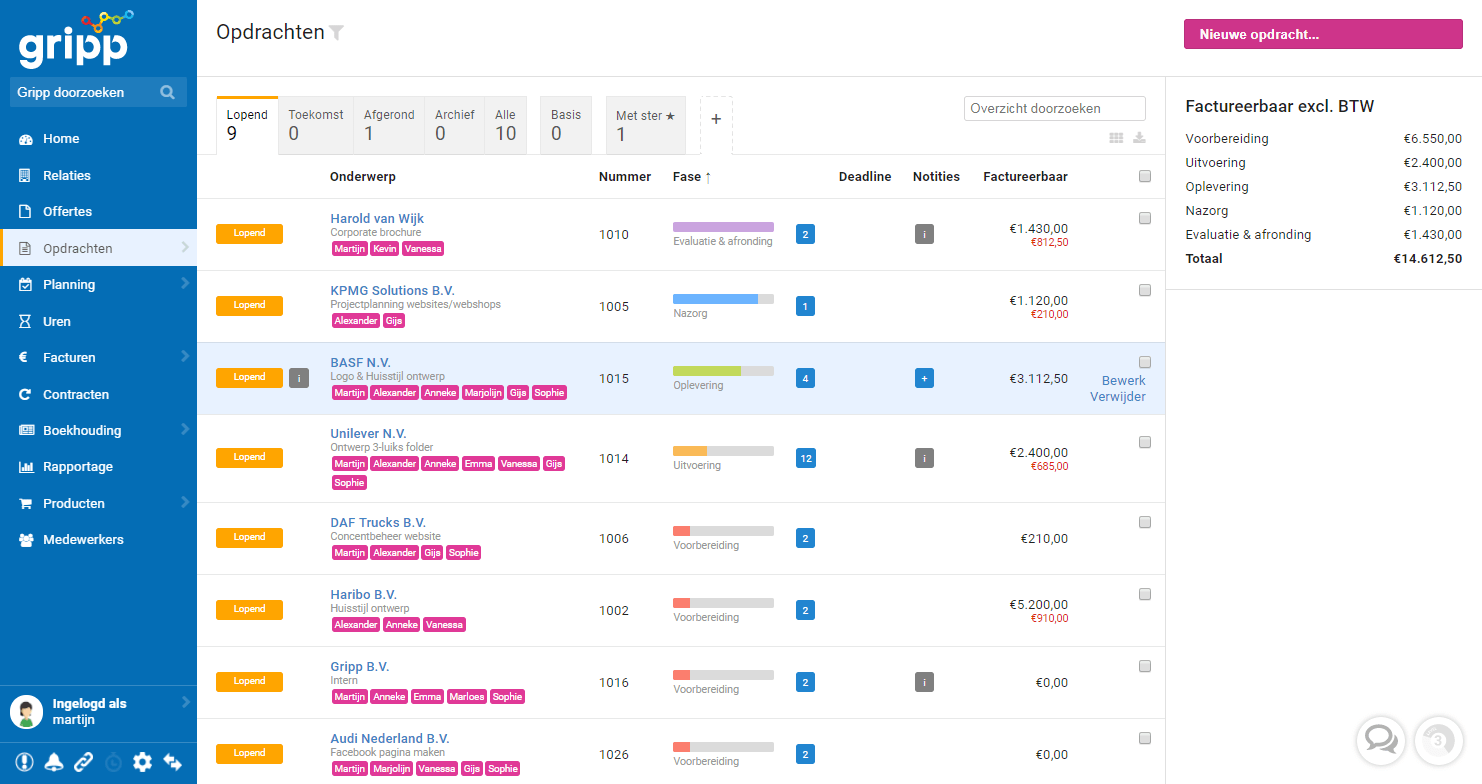
Task: Click the blue badge 1 for KPMG Solutions
Action: 806,306
